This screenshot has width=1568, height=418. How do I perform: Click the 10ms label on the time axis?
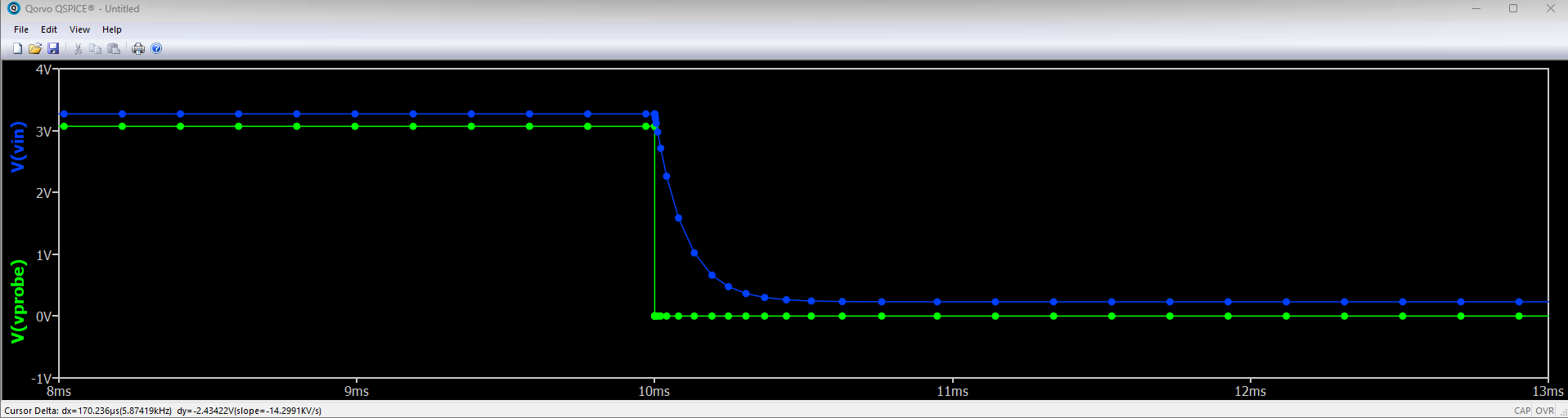tap(654, 392)
